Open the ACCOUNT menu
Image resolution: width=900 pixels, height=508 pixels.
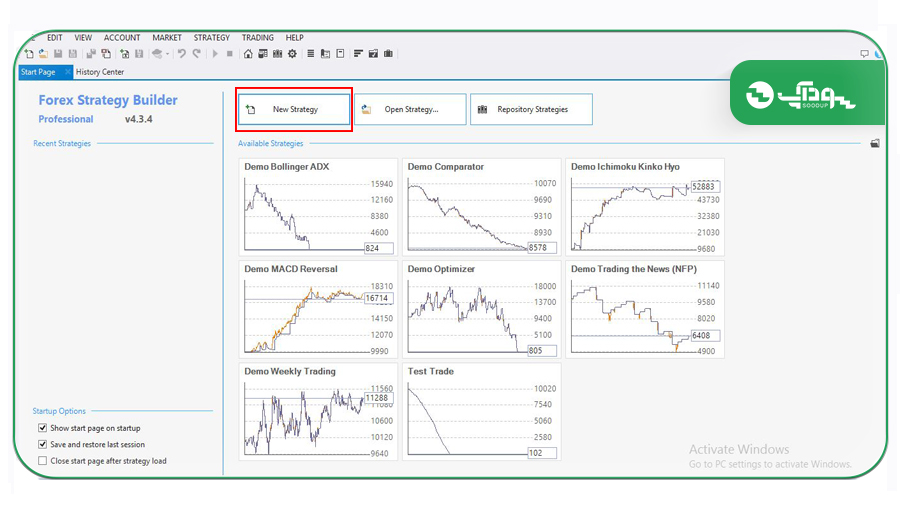(122, 38)
